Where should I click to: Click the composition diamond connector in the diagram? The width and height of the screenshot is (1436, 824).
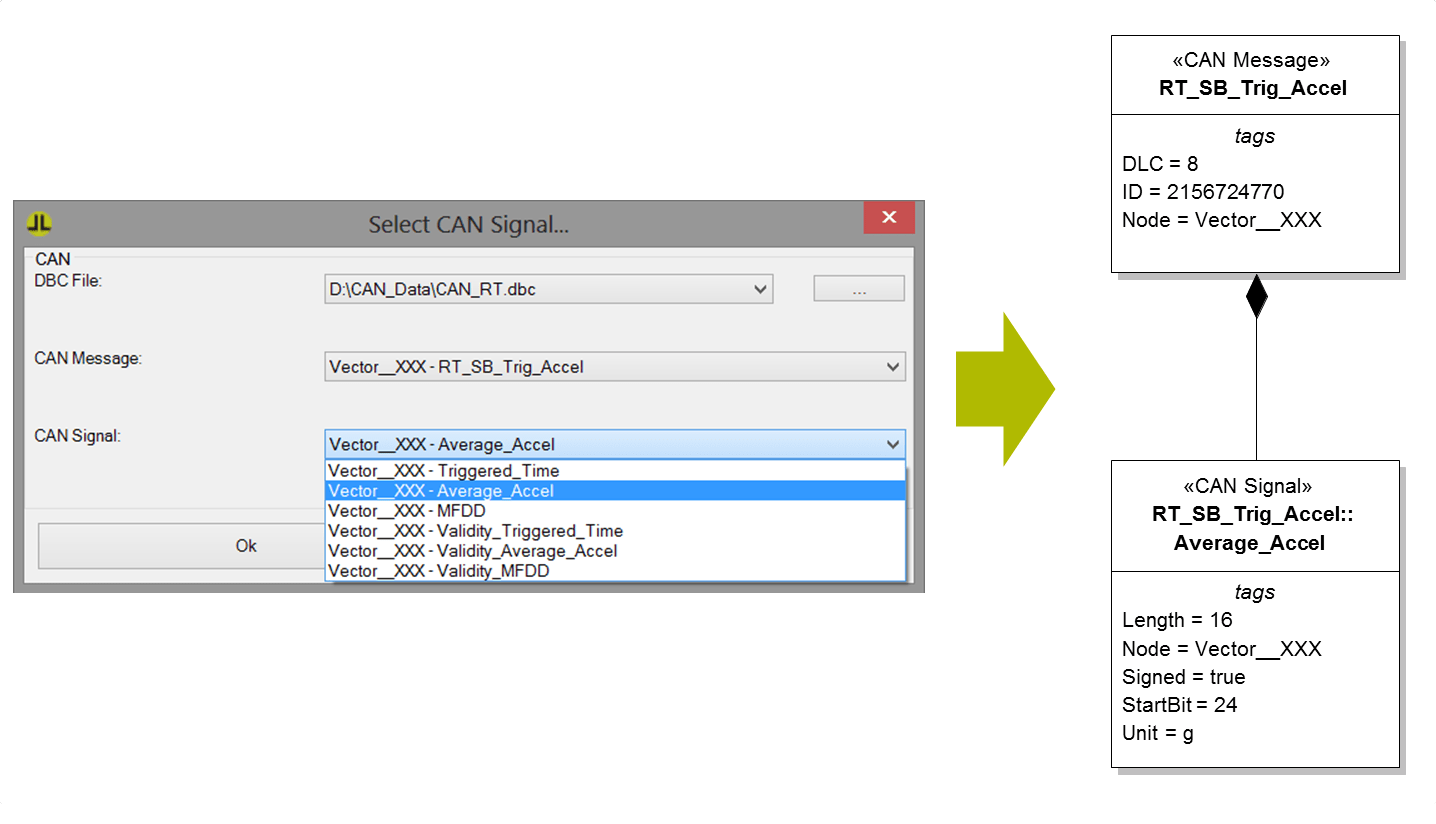pyautogui.click(x=1256, y=296)
